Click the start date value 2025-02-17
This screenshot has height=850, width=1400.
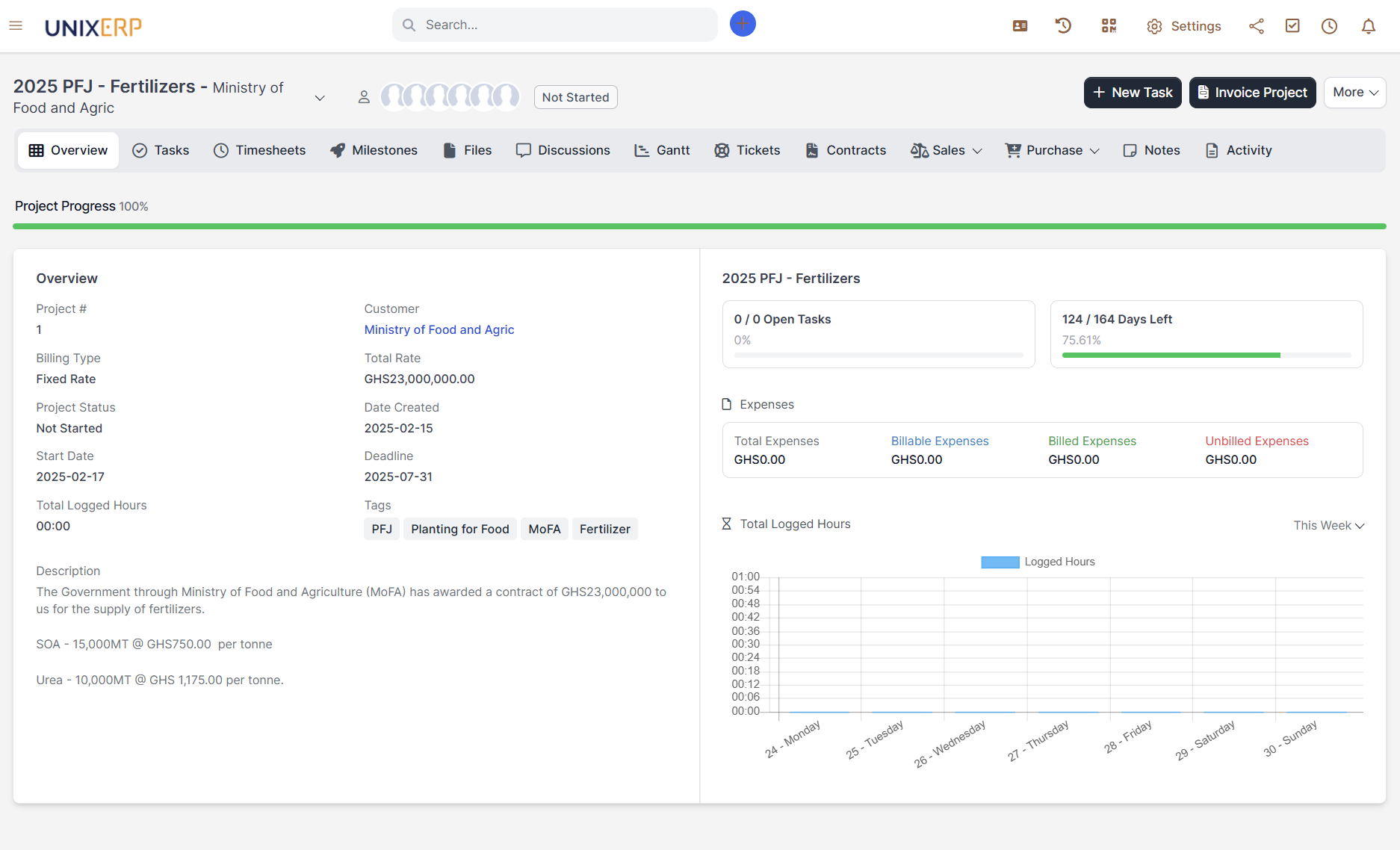[70, 477]
